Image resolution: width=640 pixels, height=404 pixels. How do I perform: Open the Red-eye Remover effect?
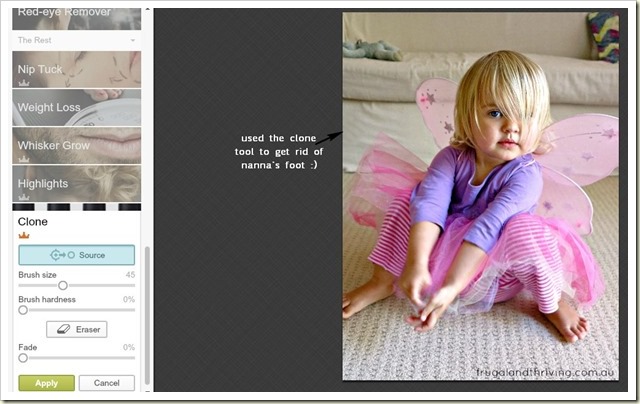[76, 19]
